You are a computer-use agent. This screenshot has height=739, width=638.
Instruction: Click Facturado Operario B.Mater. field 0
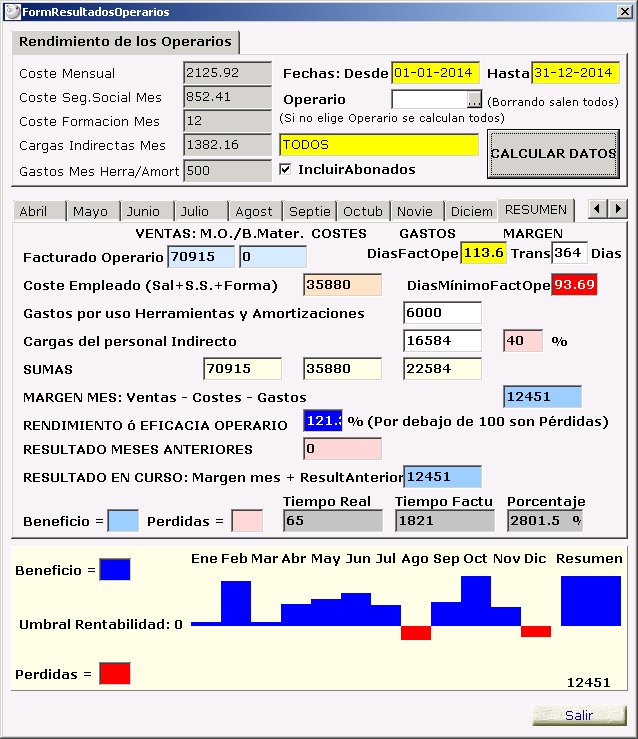point(273,257)
